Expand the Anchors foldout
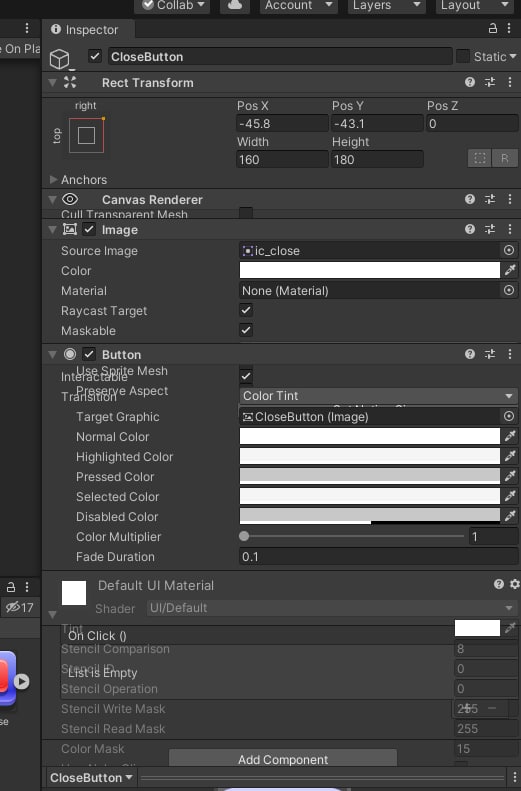Viewport: 521px width, 791px height. [x=53, y=180]
